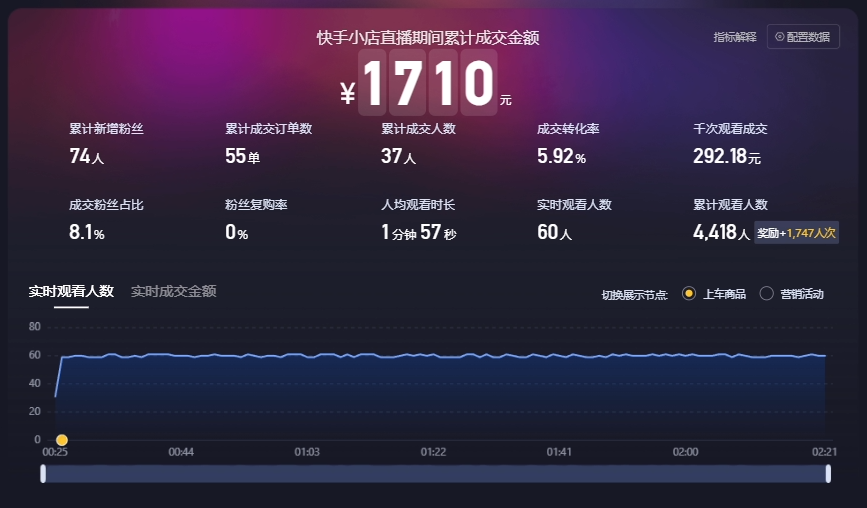Click the 292.18元 value
Screen dimensions: 867x508
click(x=727, y=156)
